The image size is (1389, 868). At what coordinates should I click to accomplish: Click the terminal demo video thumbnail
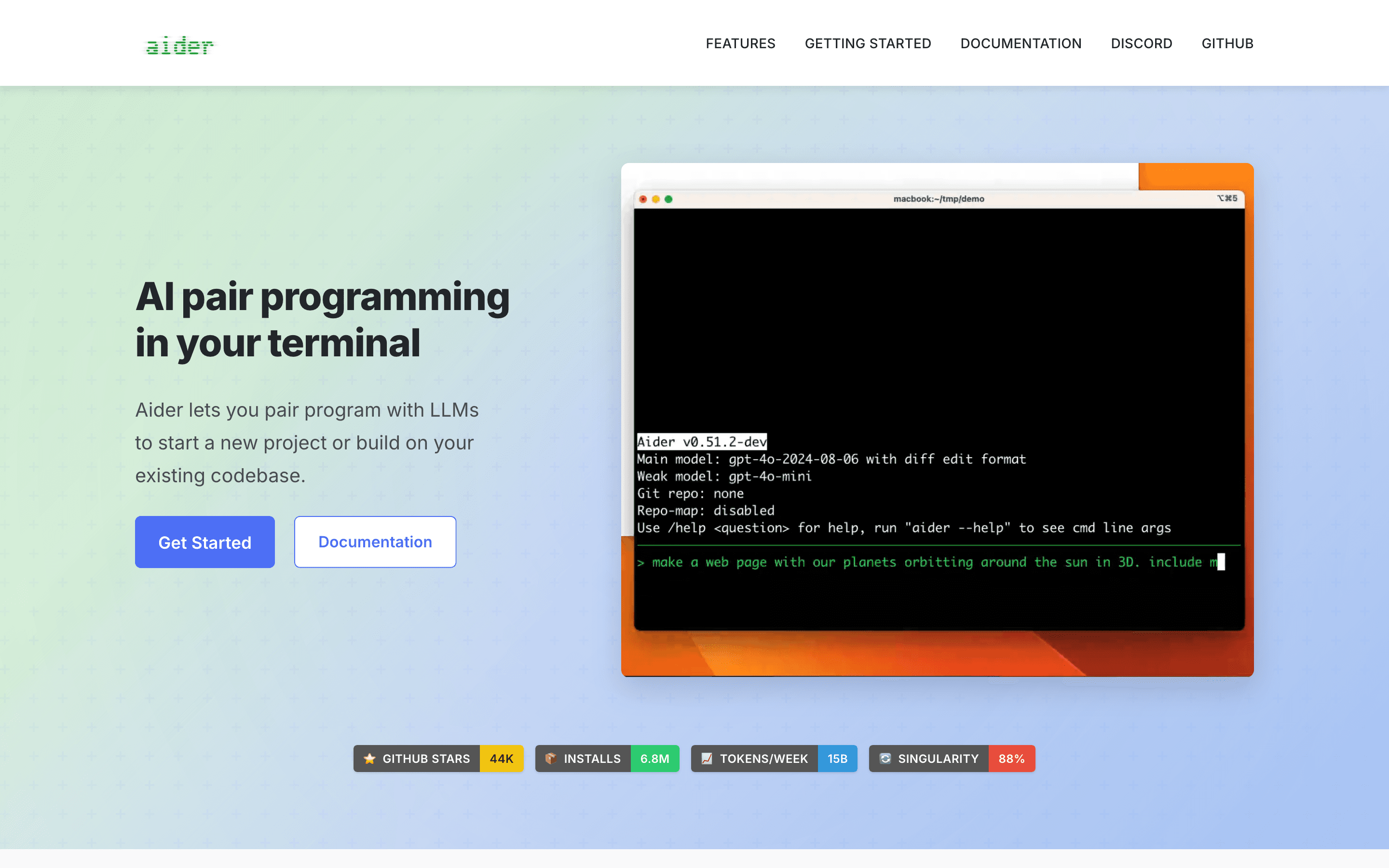point(937,420)
